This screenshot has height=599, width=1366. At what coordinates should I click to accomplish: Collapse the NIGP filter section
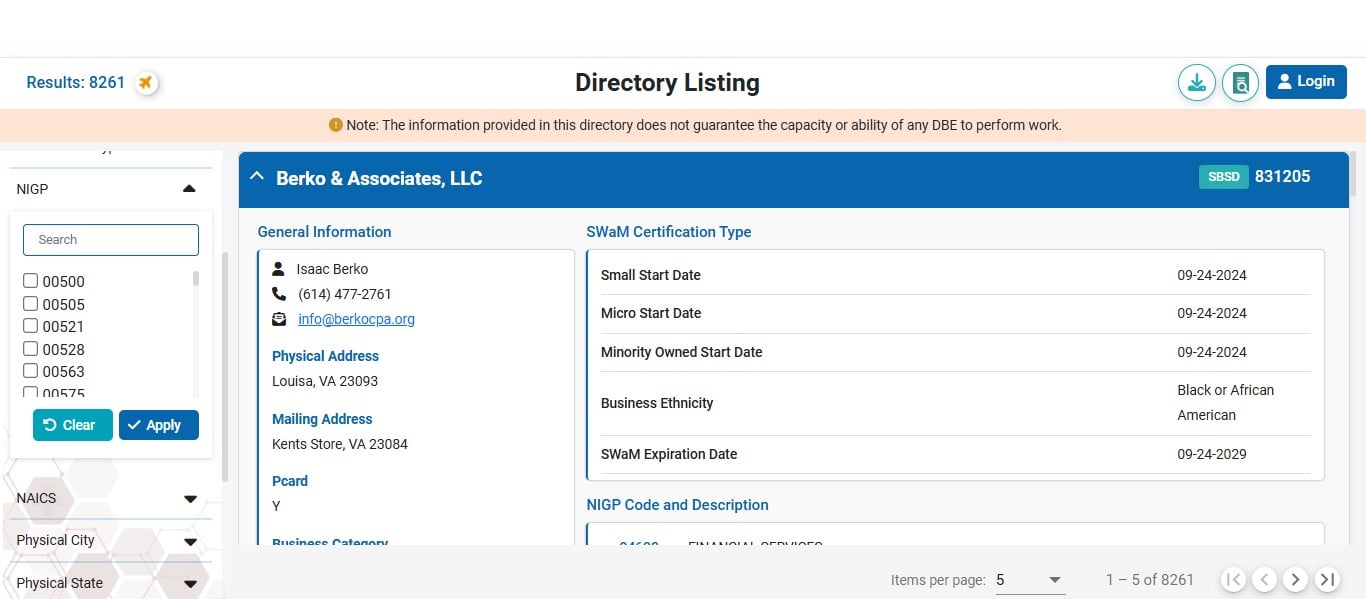(x=190, y=189)
